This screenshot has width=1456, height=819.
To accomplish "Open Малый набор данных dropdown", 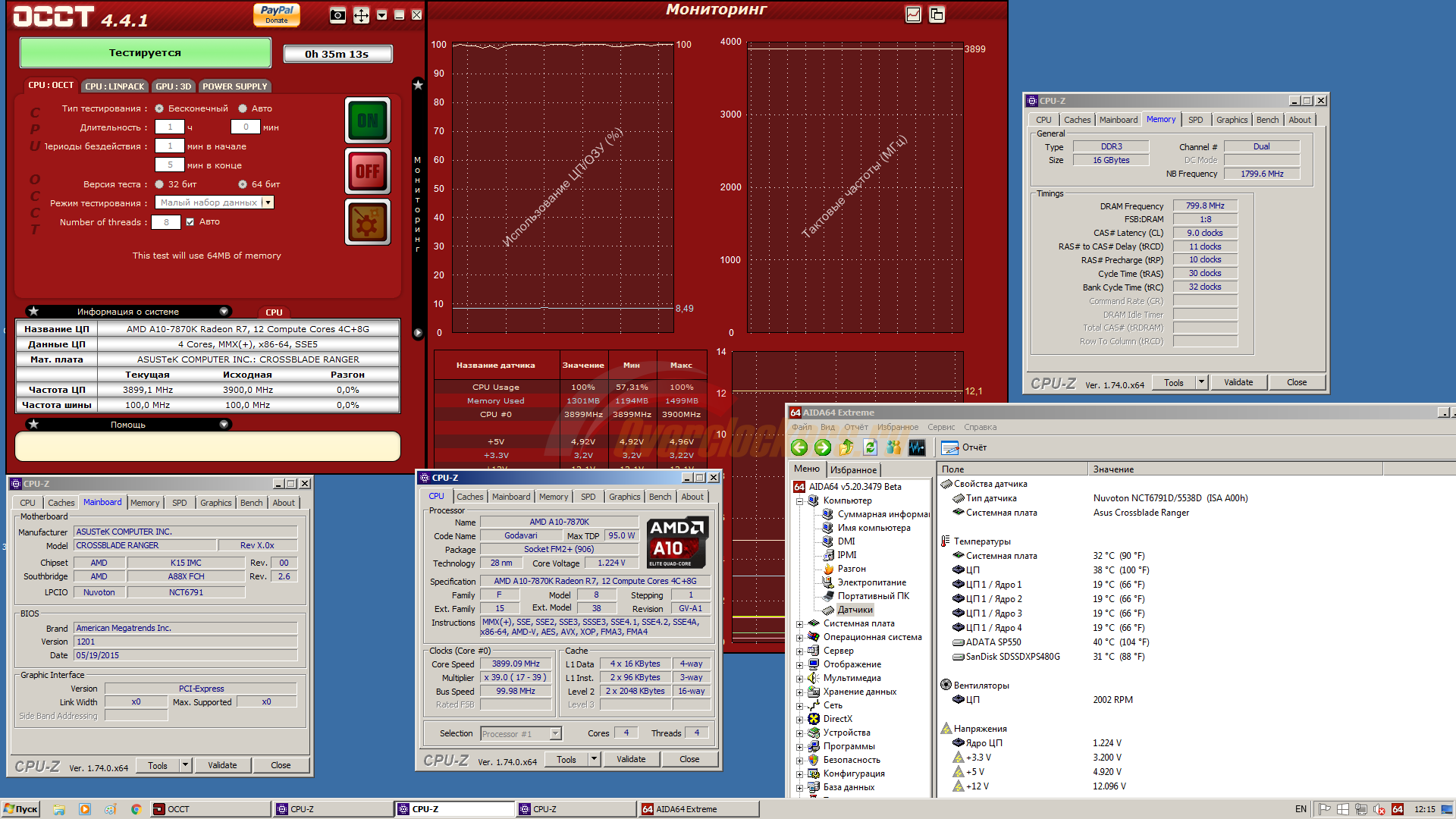I will coord(268,202).
